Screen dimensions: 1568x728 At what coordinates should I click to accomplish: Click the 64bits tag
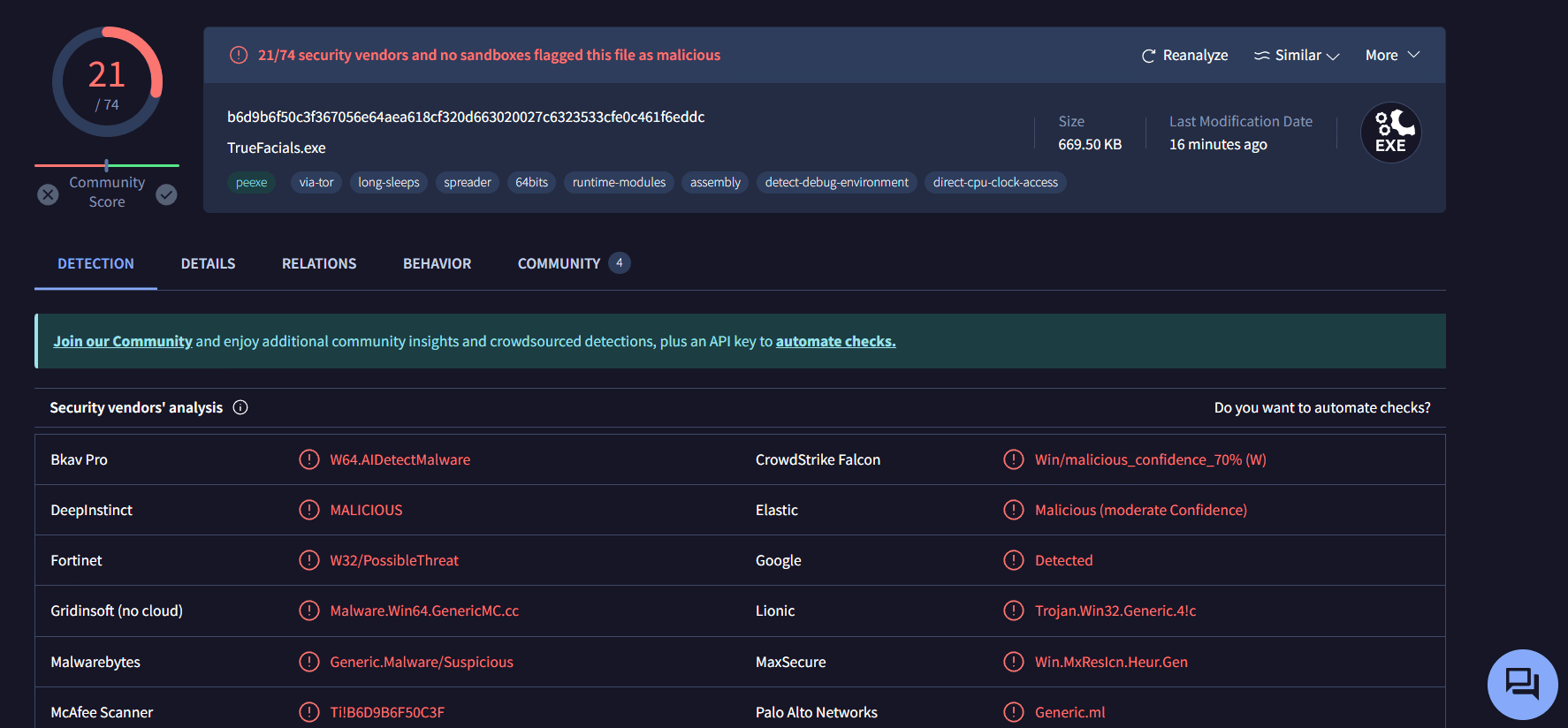pos(532,183)
